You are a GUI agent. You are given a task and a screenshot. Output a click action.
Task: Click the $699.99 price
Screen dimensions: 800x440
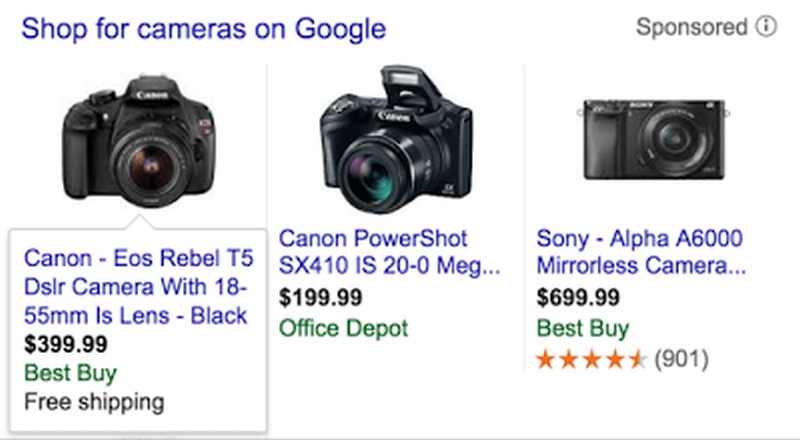tap(578, 298)
